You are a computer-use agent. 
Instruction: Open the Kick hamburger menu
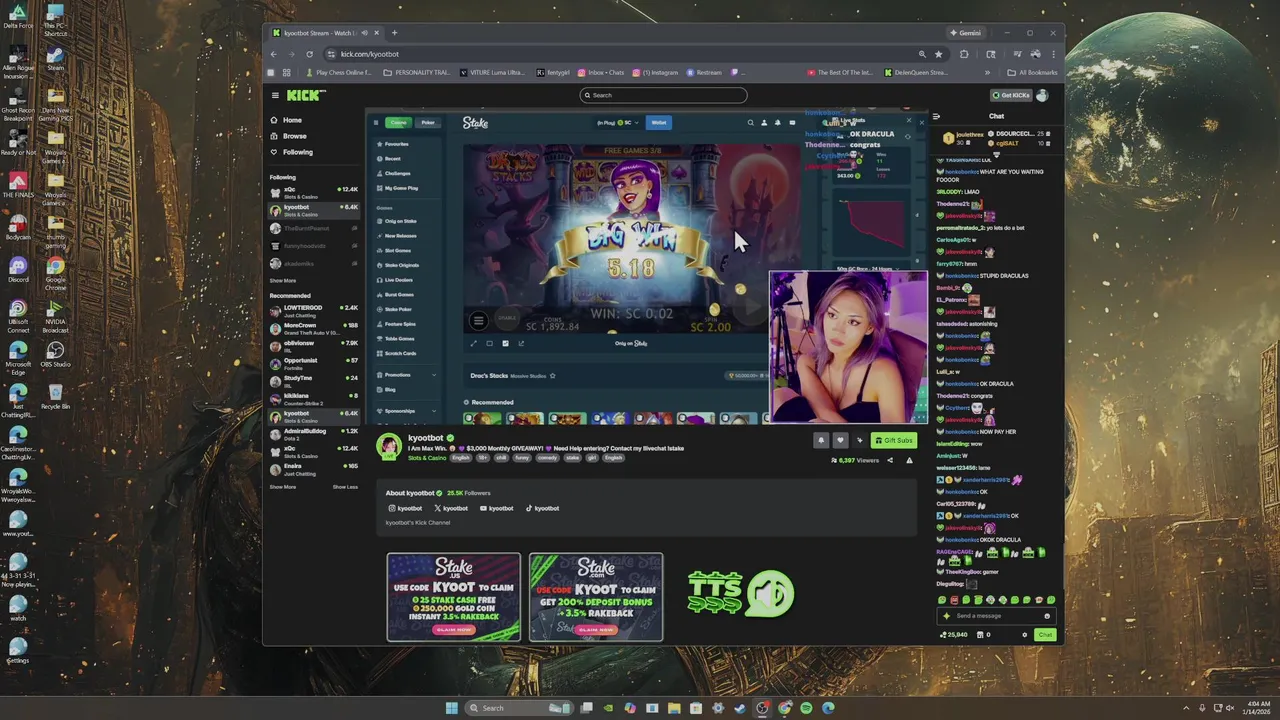275,95
